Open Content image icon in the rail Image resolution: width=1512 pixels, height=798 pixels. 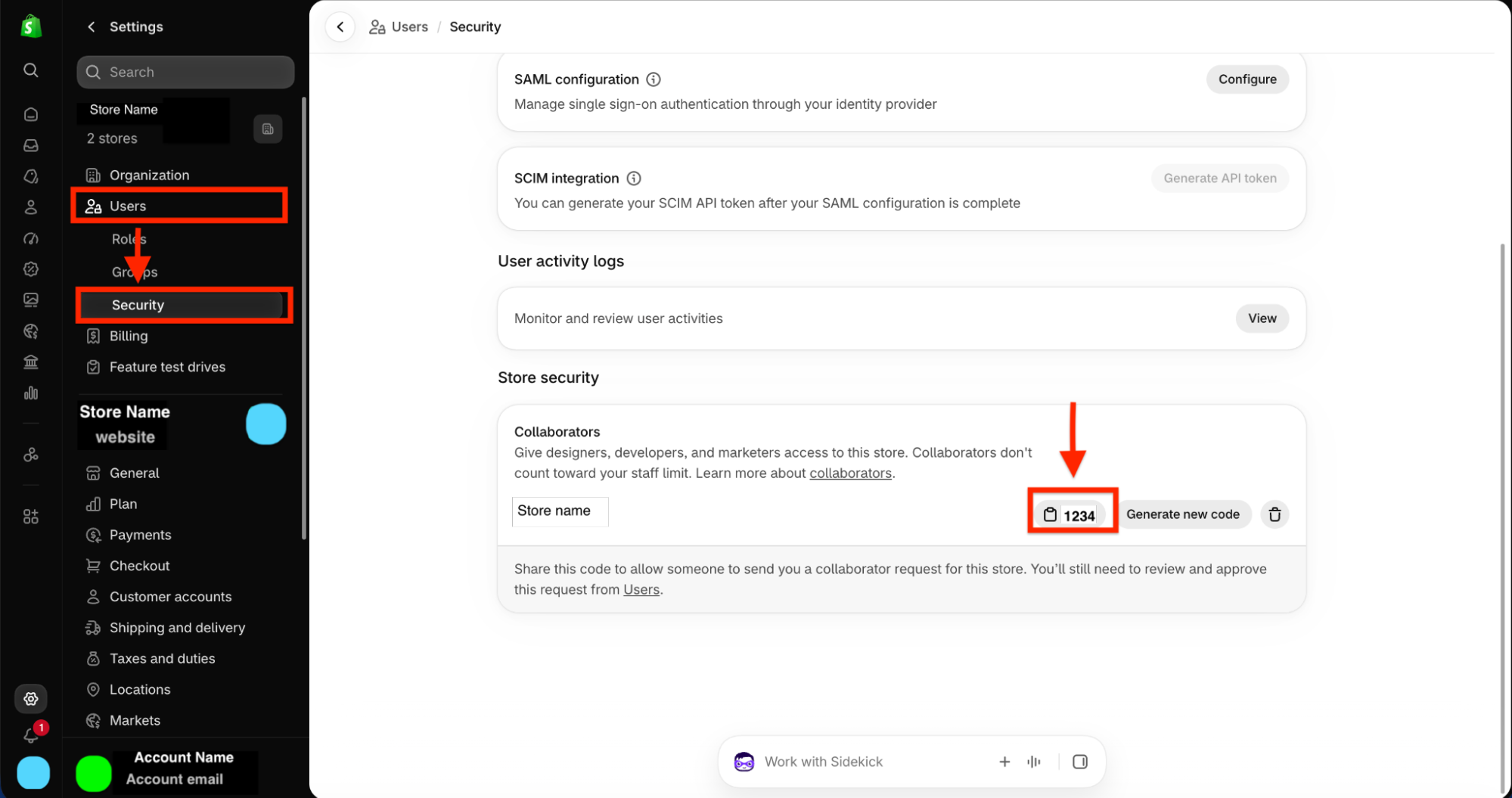(x=31, y=300)
